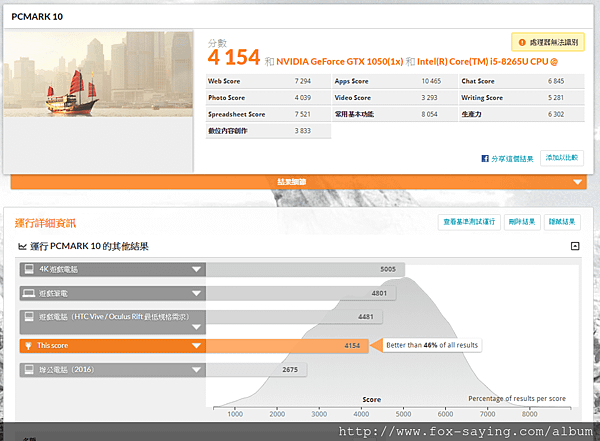This screenshot has width=600, height=441.
Task: Click the overall score 4 154
Action: coord(234,57)
